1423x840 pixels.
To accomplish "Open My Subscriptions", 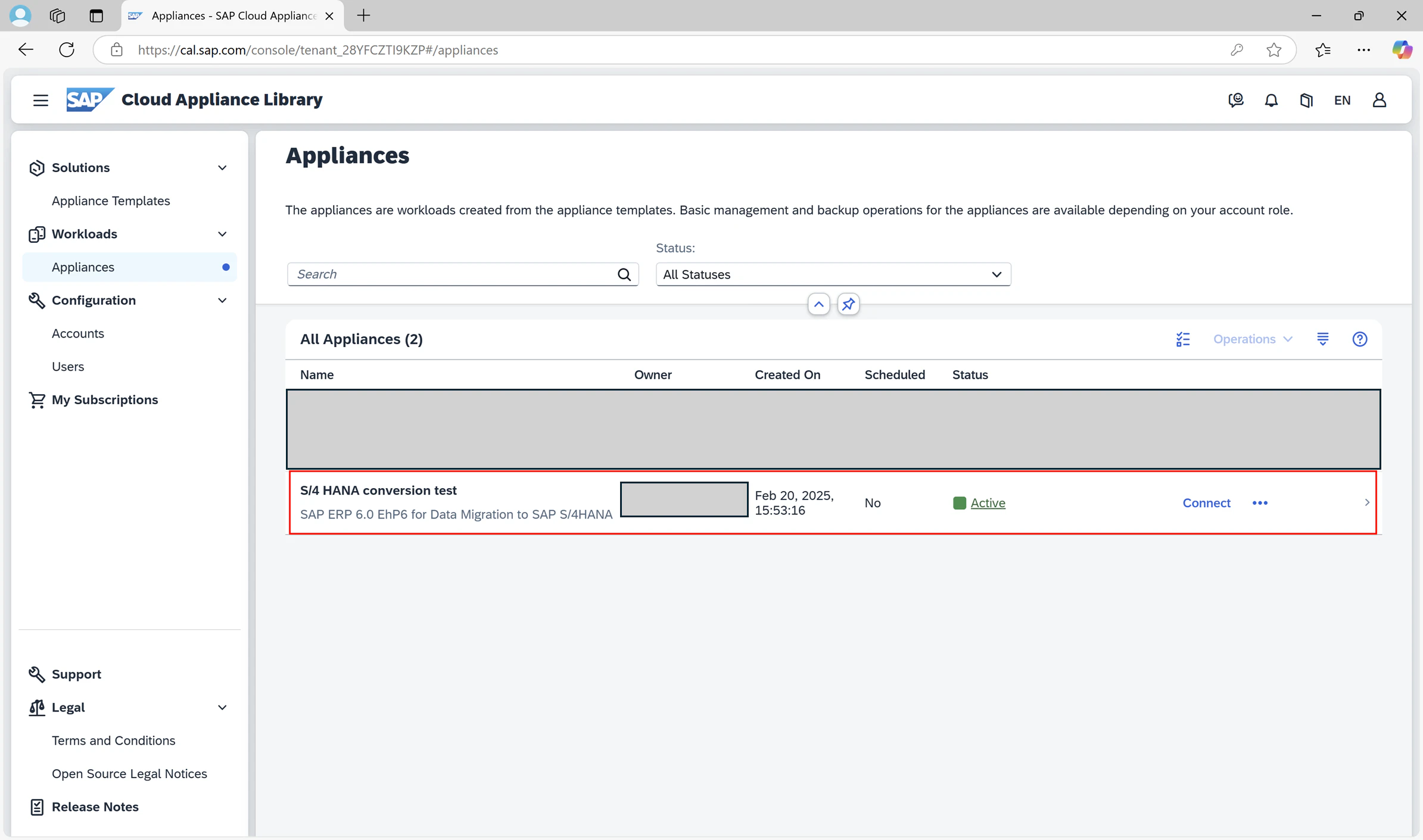I will tap(105, 400).
